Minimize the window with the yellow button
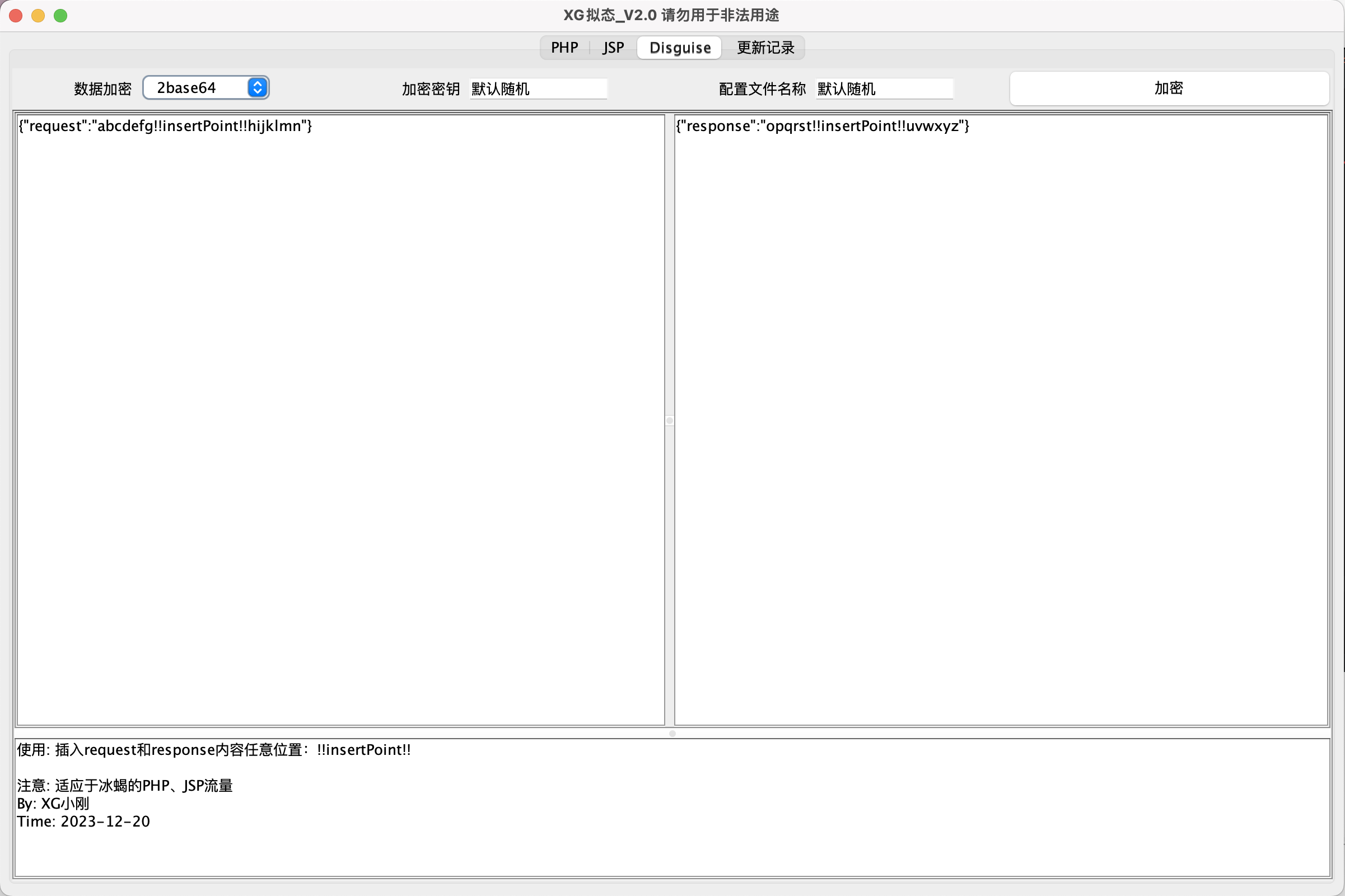The height and width of the screenshot is (896, 1345). pyautogui.click(x=38, y=16)
